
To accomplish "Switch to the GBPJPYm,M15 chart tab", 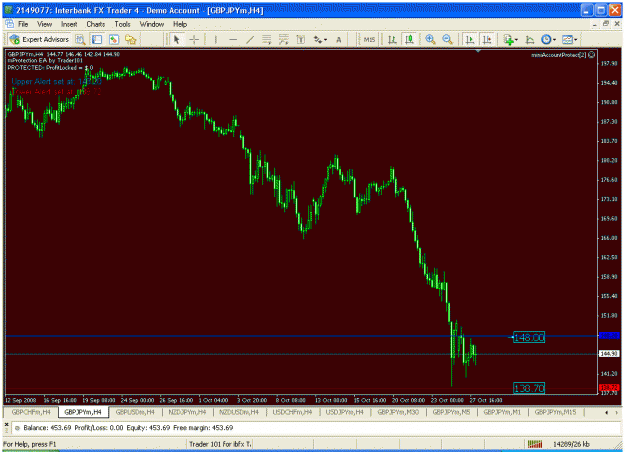I will coord(555,412).
